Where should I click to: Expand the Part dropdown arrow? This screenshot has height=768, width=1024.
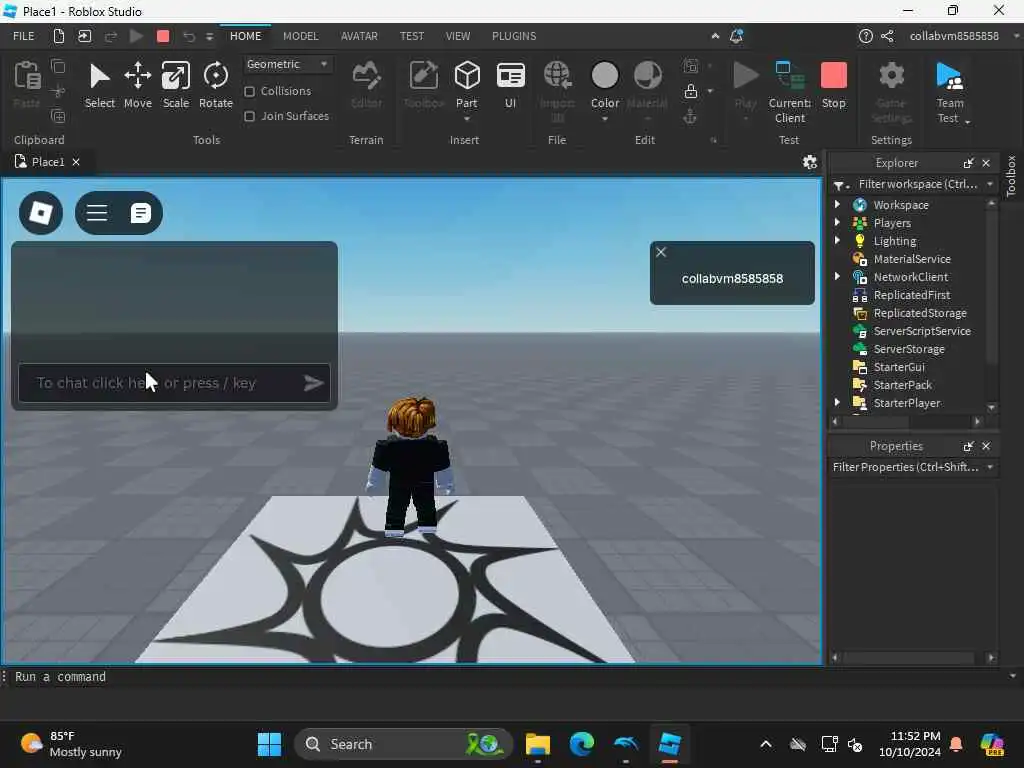coord(466,120)
